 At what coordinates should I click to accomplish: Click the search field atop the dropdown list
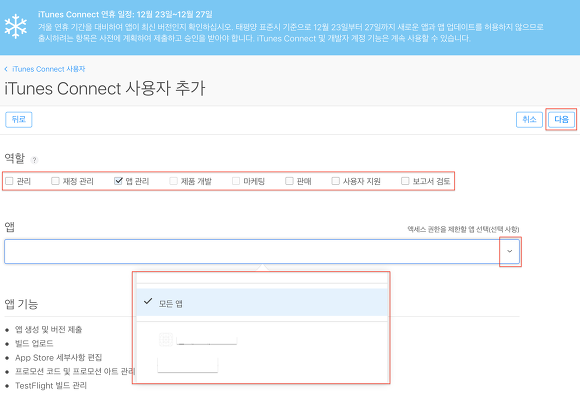[x=262, y=278]
